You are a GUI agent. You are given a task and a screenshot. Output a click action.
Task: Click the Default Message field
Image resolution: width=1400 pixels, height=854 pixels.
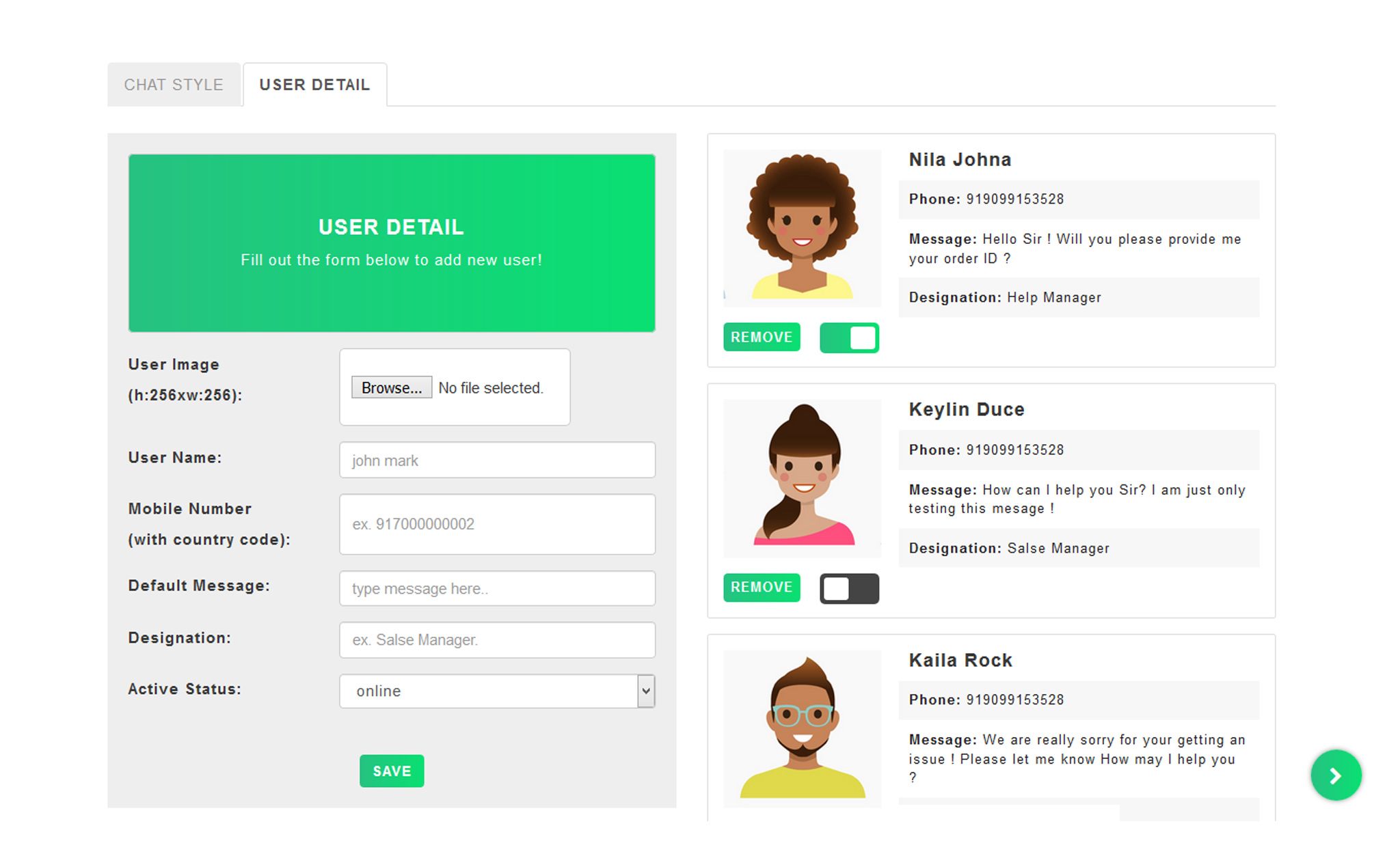(497, 588)
